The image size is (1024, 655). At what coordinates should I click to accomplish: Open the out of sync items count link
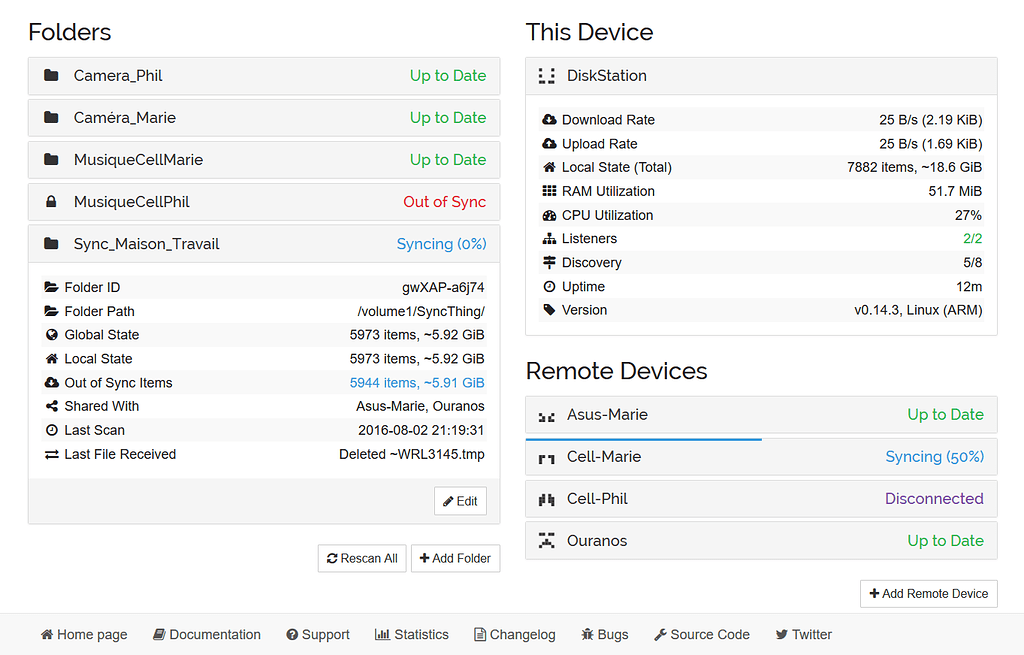tap(417, 383)
